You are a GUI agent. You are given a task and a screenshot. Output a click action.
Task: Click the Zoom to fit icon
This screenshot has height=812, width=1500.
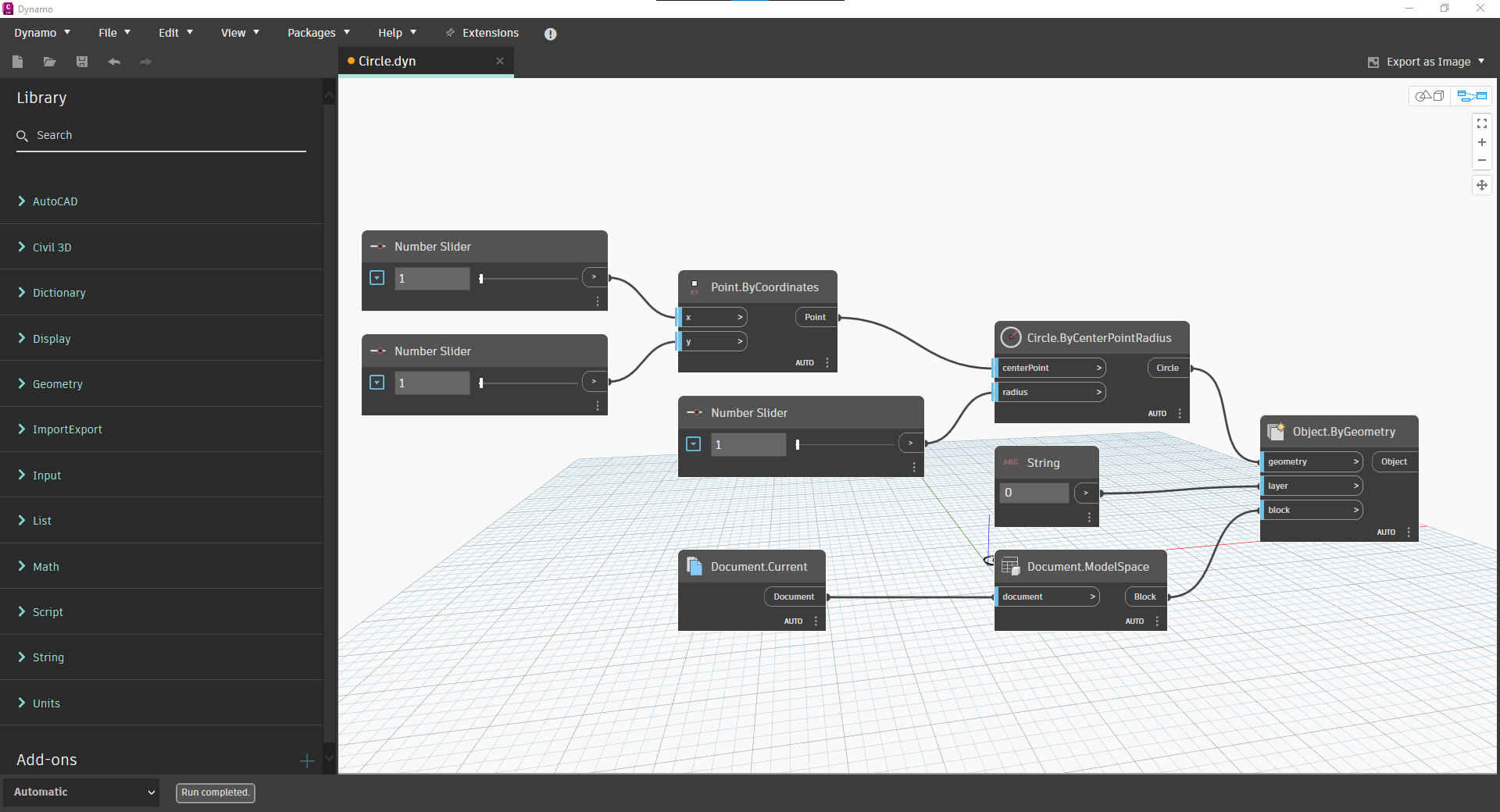(x=1481, y=123)
